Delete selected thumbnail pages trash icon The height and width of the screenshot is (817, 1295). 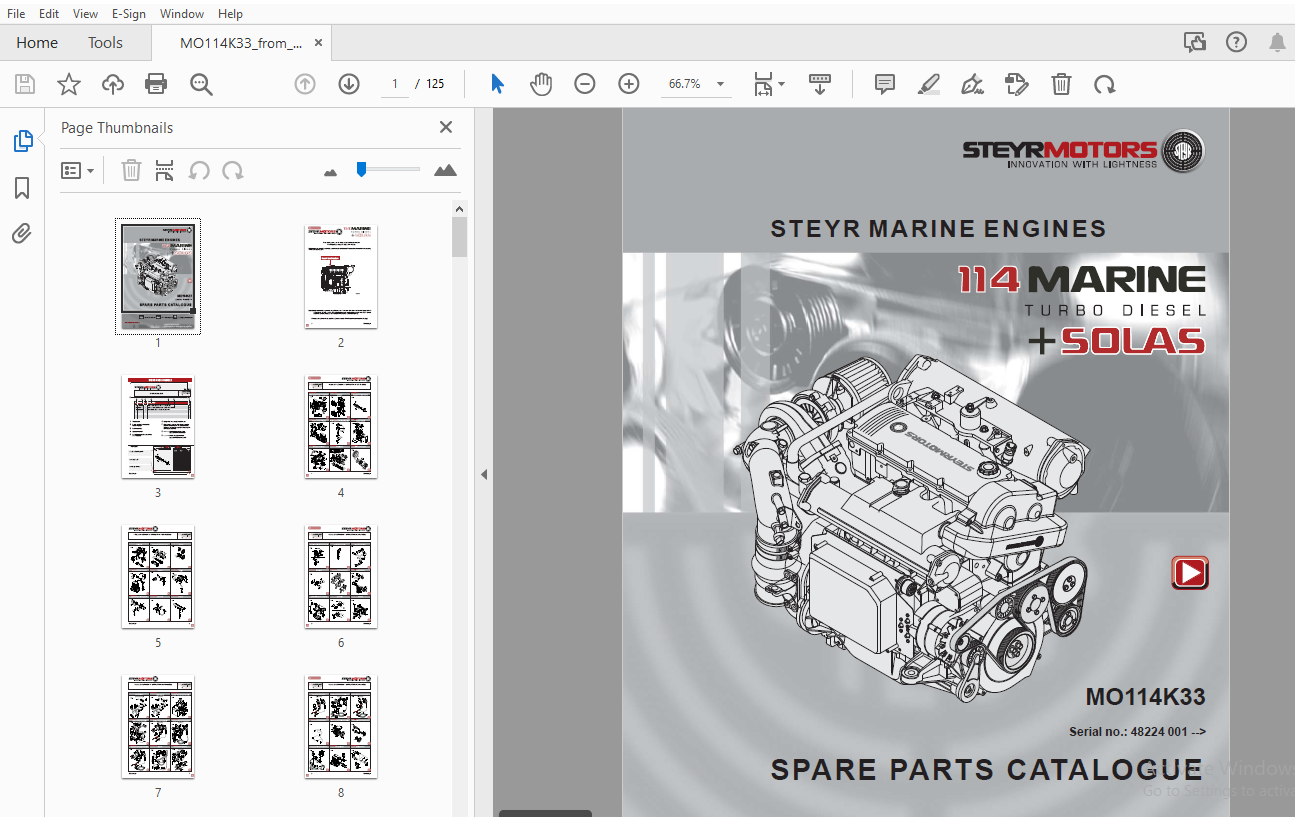[131, 171]
